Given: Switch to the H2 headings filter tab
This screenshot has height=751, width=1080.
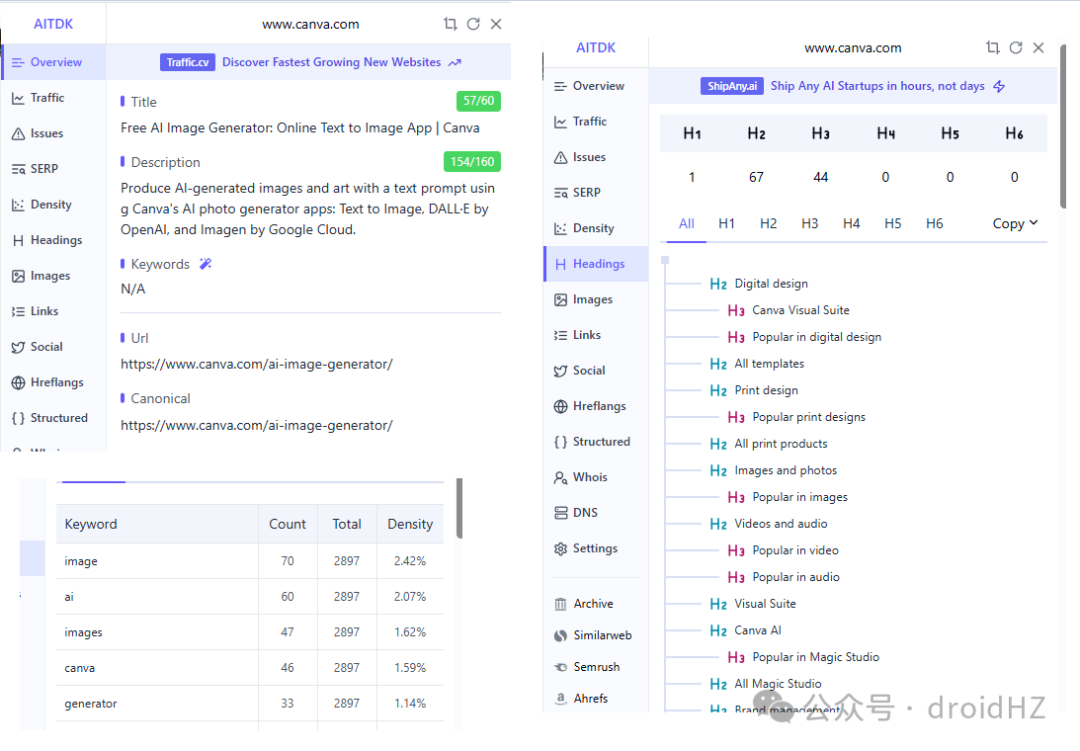Looking at the screenshot, I should tap(768, 223).
